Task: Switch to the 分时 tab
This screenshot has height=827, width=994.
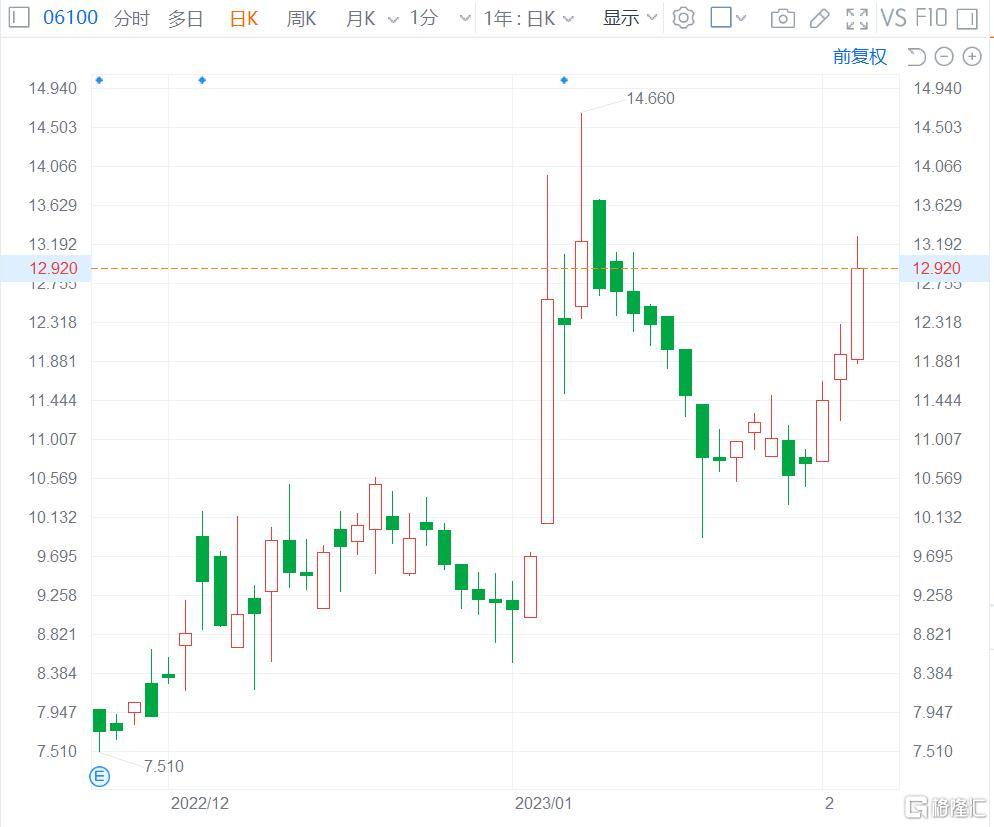Action: (131, 18)
